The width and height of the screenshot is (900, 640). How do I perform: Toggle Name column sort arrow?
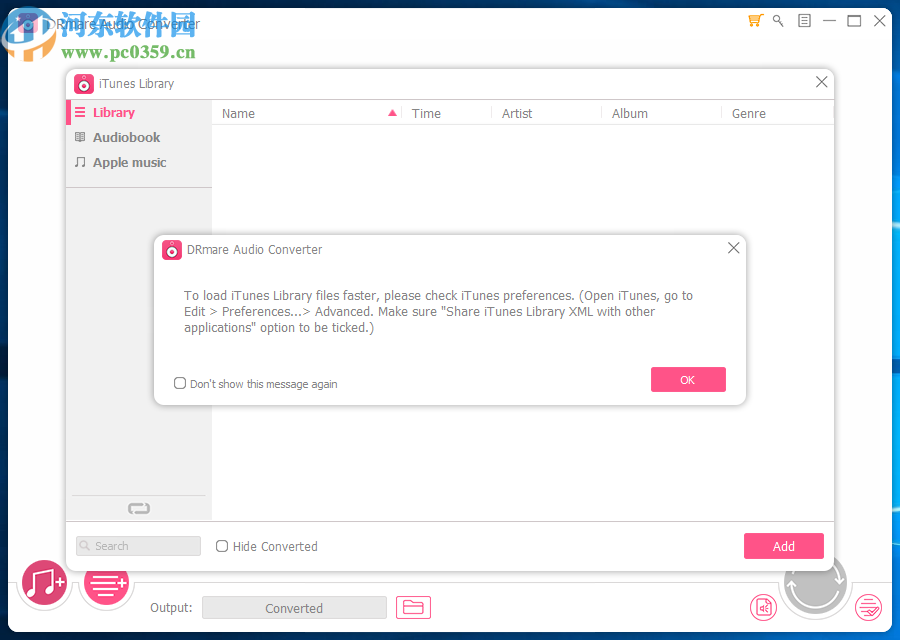392,113
